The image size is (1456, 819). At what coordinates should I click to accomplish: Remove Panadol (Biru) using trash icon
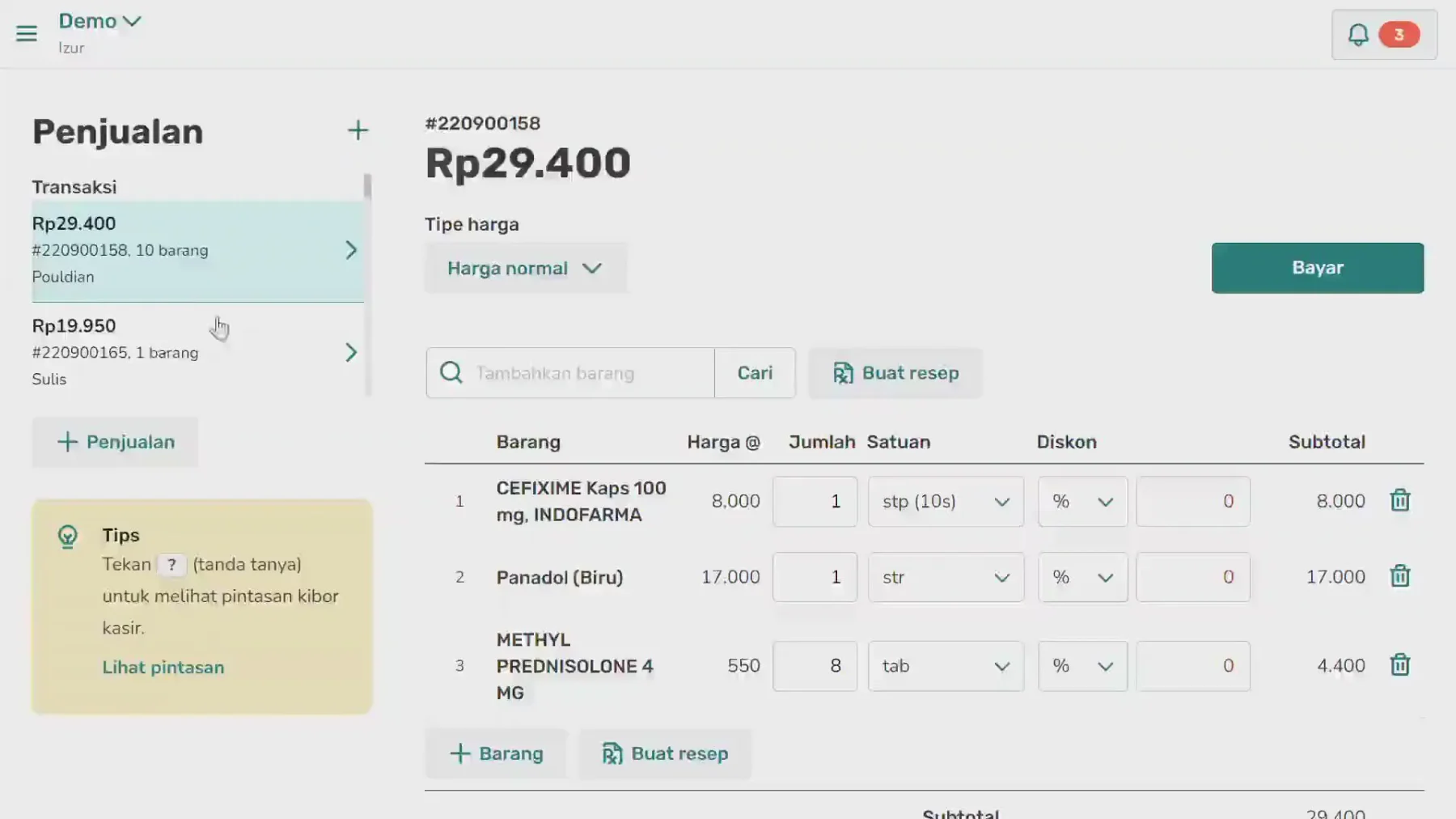[1400, 577]
